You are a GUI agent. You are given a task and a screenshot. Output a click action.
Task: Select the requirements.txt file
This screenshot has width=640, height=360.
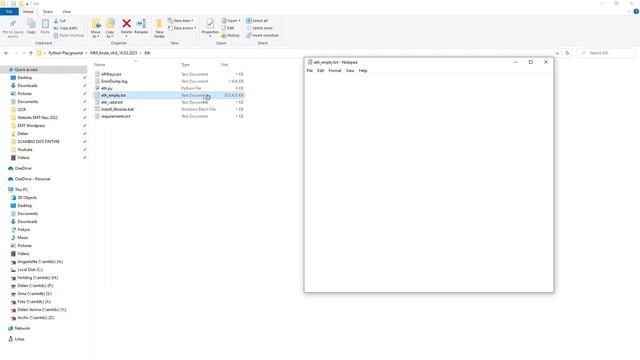[x=116, y=116]
